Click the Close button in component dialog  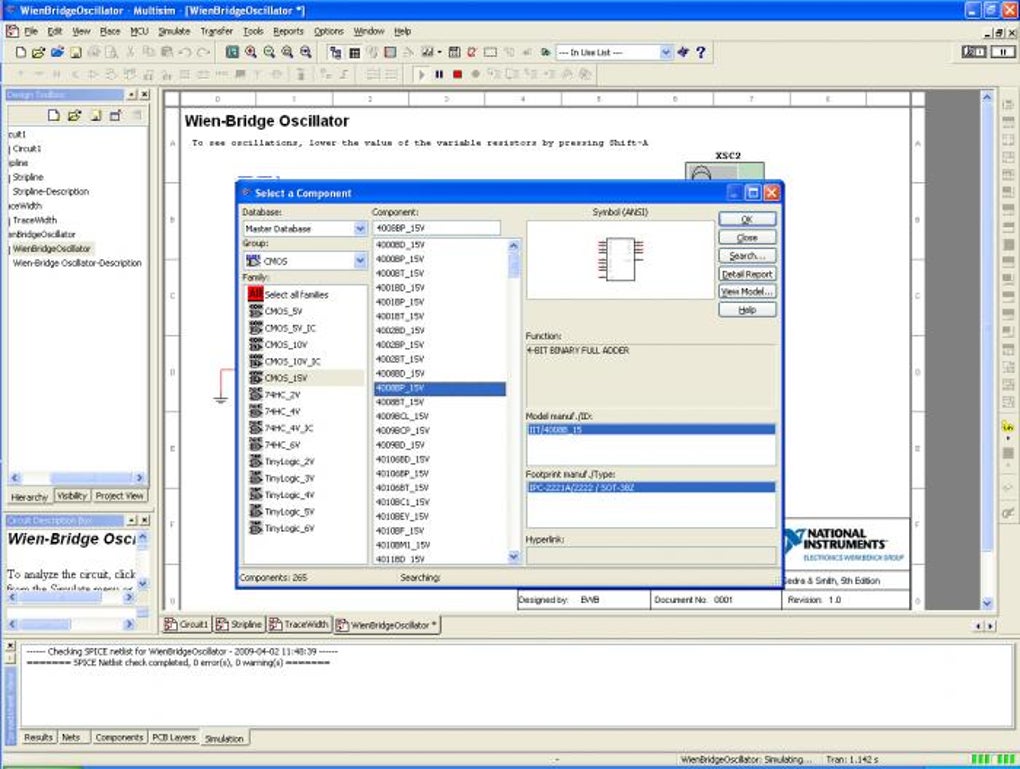point(747,237)
